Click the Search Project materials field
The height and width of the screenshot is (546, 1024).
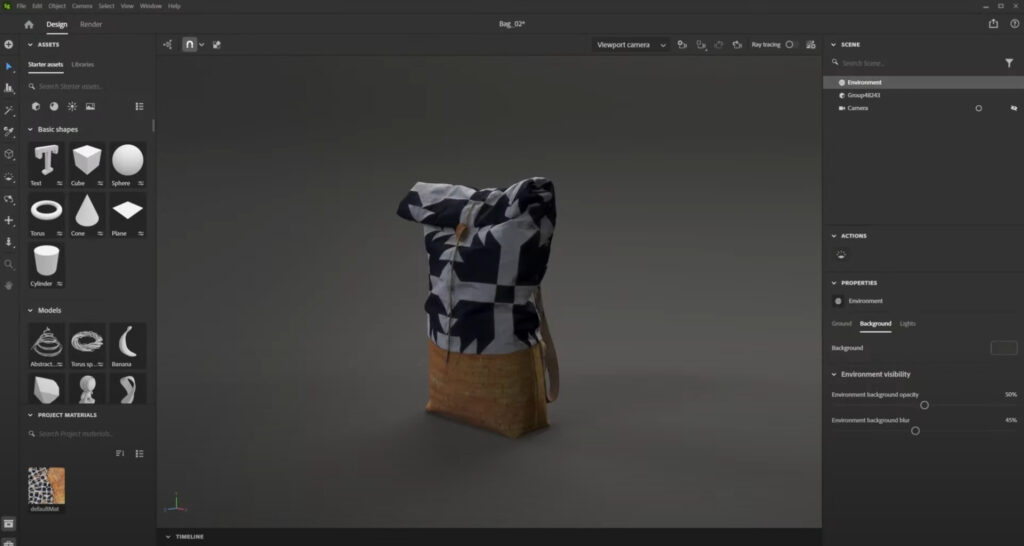(88, 434)
